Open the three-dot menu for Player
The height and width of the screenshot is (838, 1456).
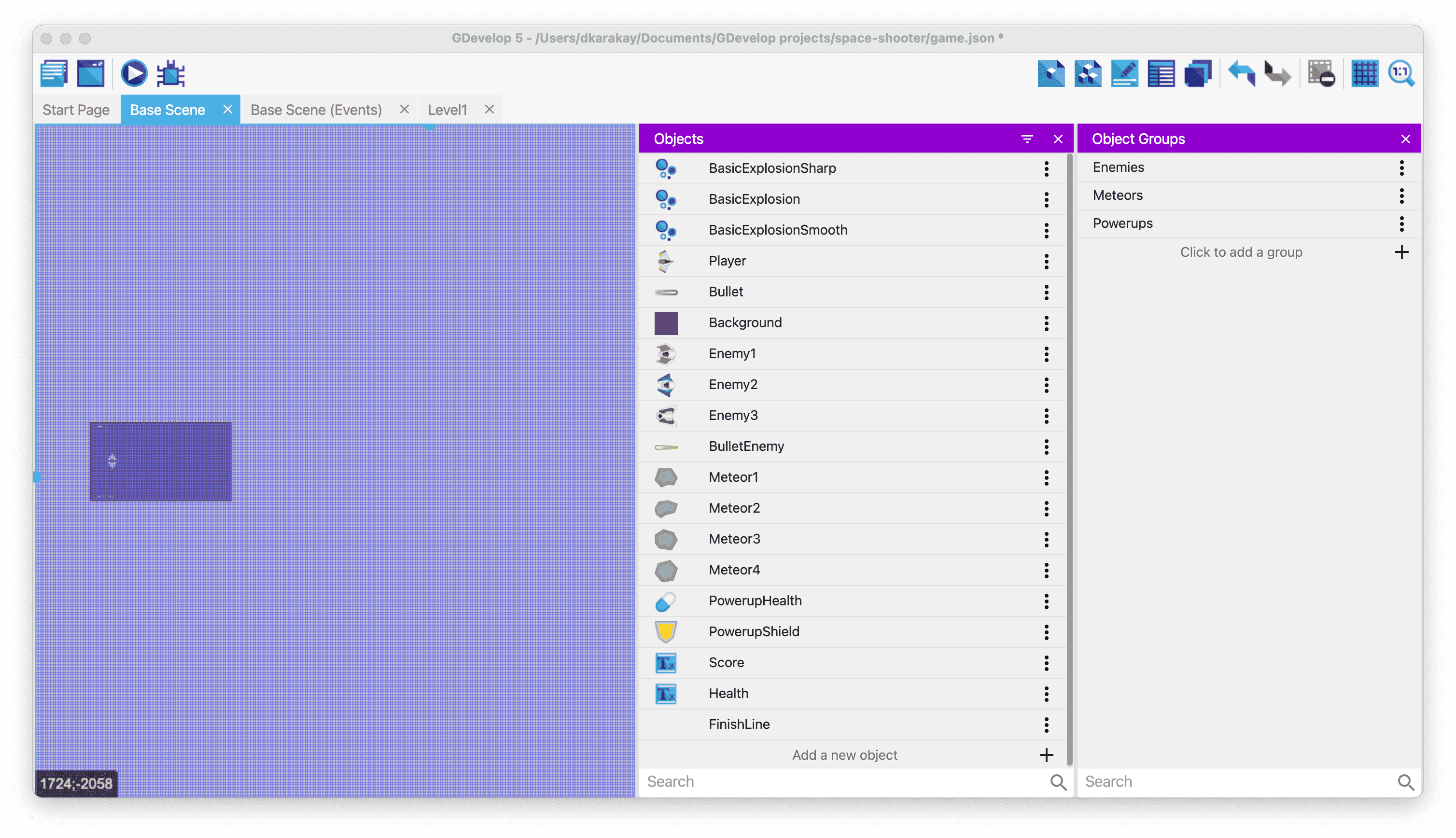pyautogui.click(x=1046, y=261)
